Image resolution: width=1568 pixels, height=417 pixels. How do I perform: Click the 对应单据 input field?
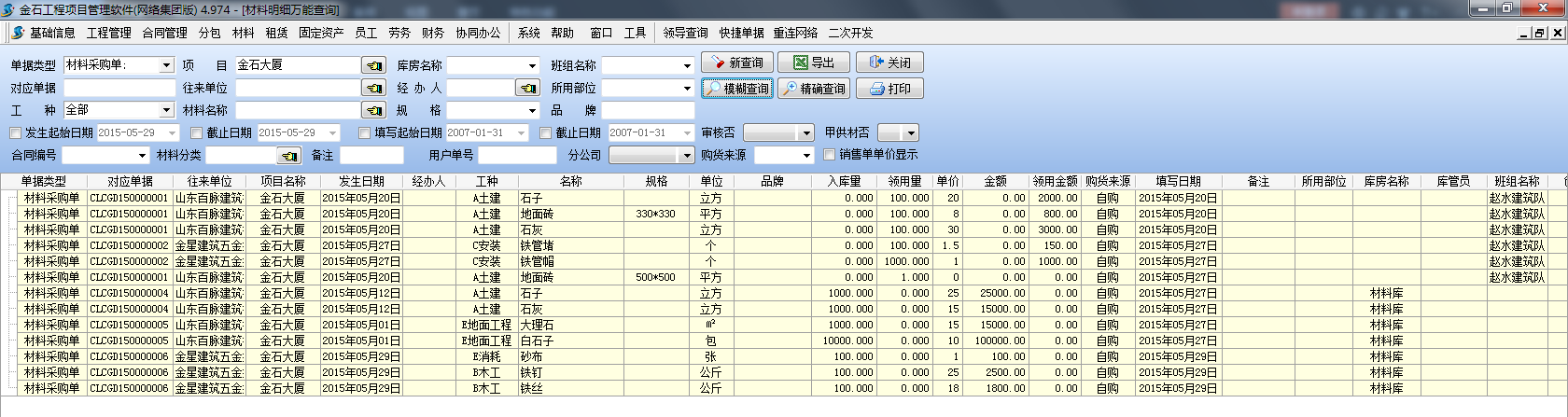coord(119,88)
